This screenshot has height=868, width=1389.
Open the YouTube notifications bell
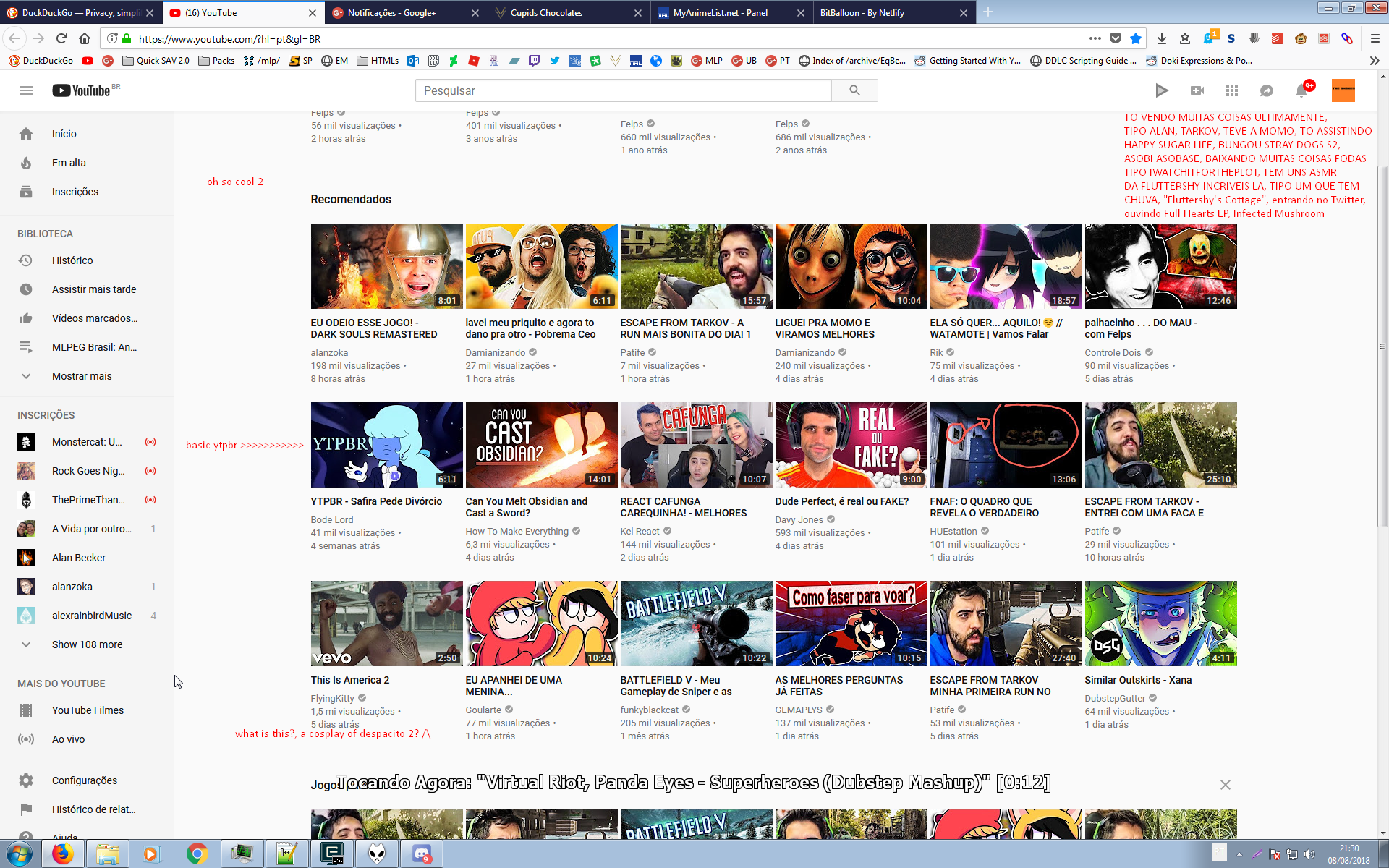1301,90
